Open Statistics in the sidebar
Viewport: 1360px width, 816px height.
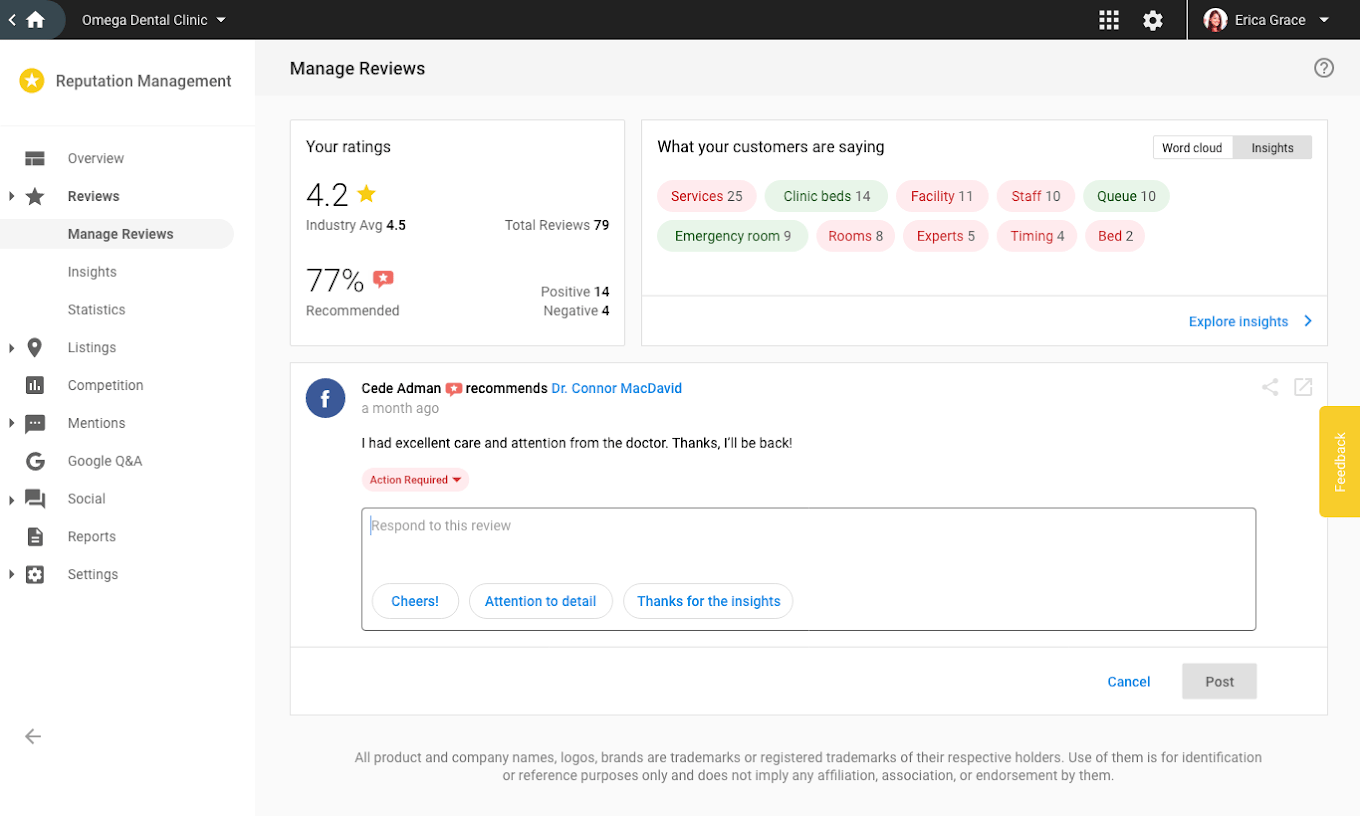pos(97,310)
